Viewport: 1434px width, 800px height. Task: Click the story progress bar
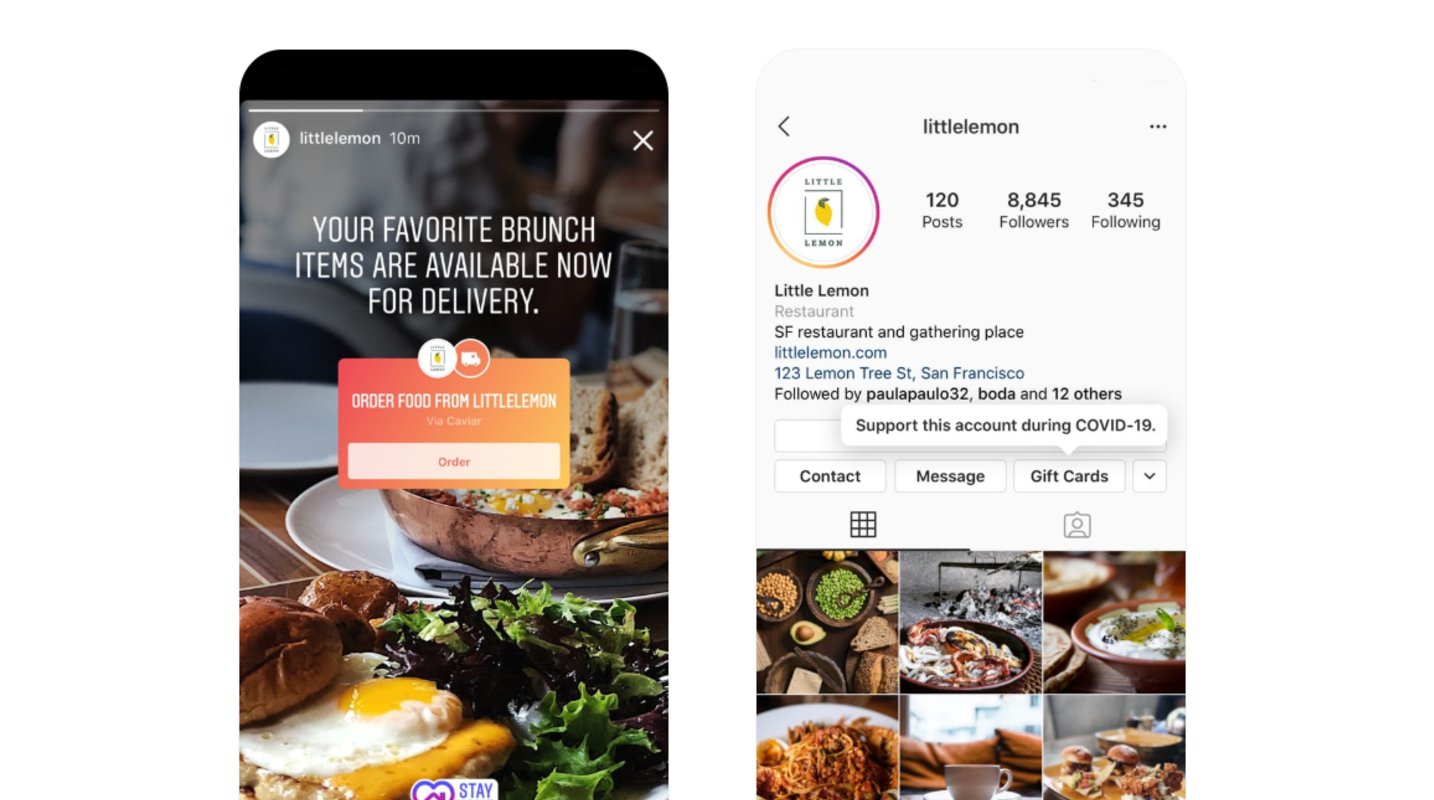click(x=454, y=110)
